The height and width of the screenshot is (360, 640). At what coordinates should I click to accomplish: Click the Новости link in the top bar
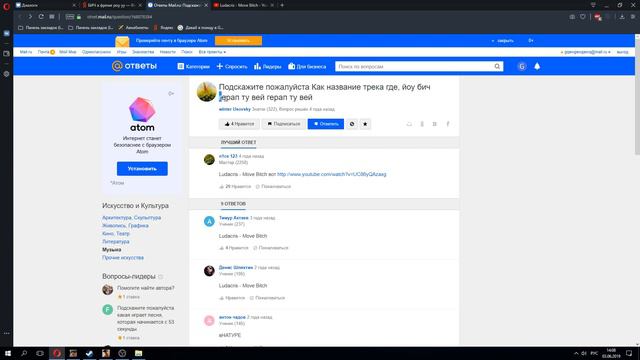click(167, 52)
